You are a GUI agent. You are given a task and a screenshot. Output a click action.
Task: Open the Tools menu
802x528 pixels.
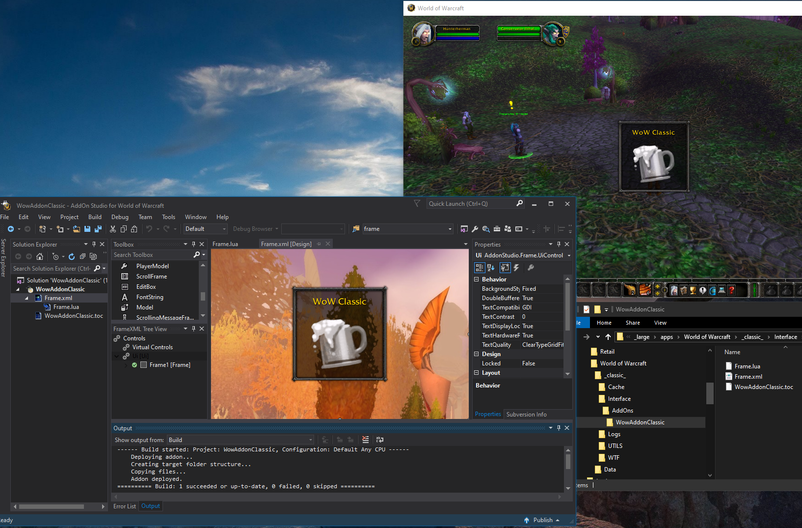(x=168, y=217)
